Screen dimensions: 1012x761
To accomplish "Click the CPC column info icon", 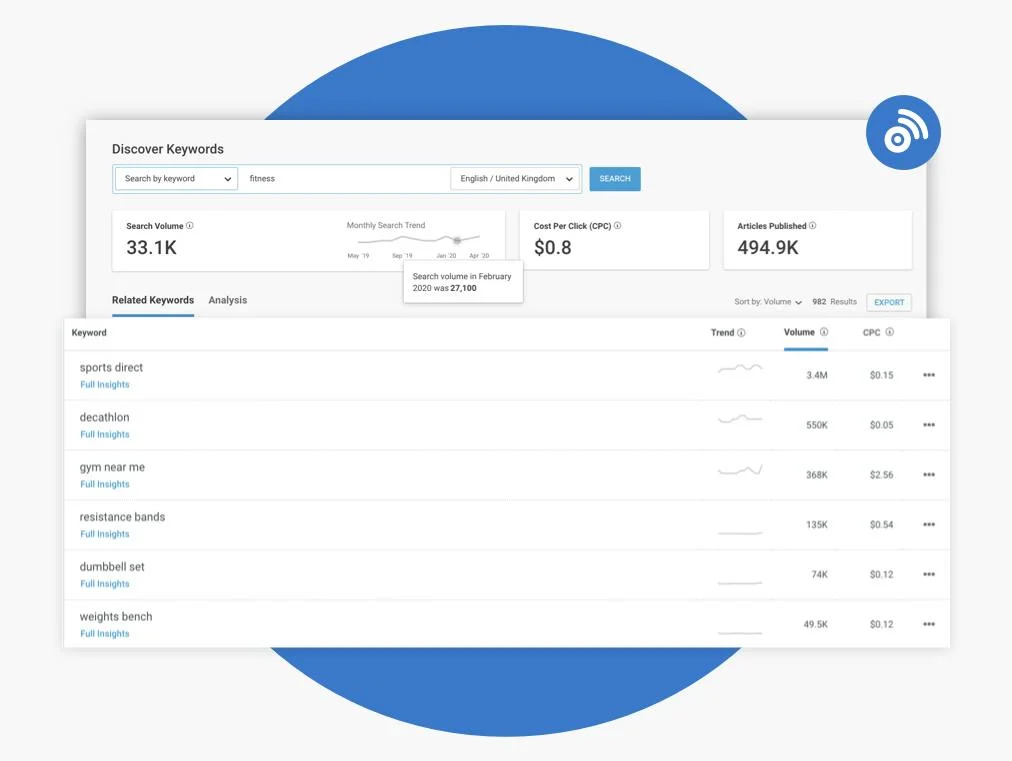I will click(889, 332).
